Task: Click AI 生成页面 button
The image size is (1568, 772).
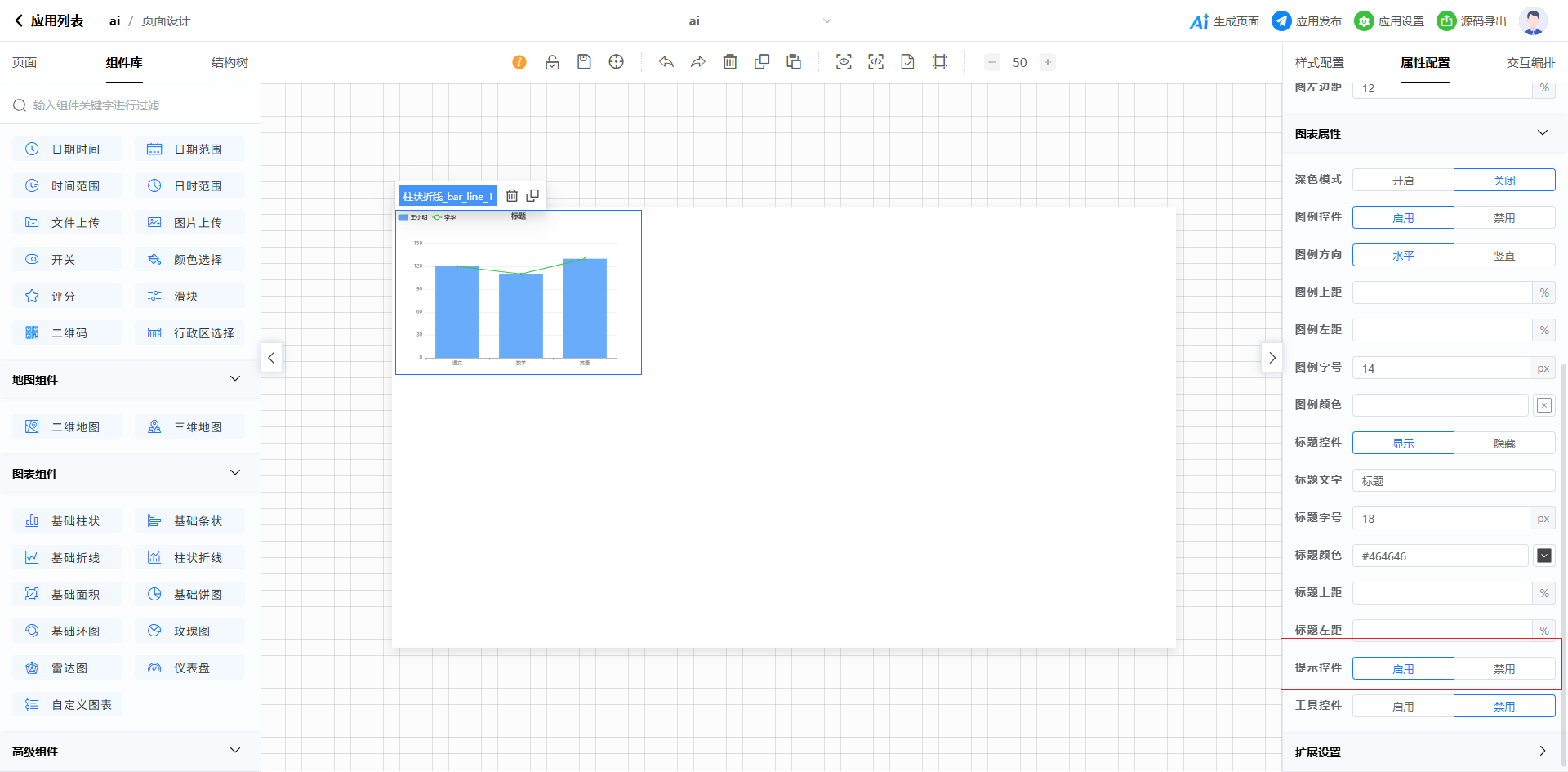Action: pos(1224,21)
